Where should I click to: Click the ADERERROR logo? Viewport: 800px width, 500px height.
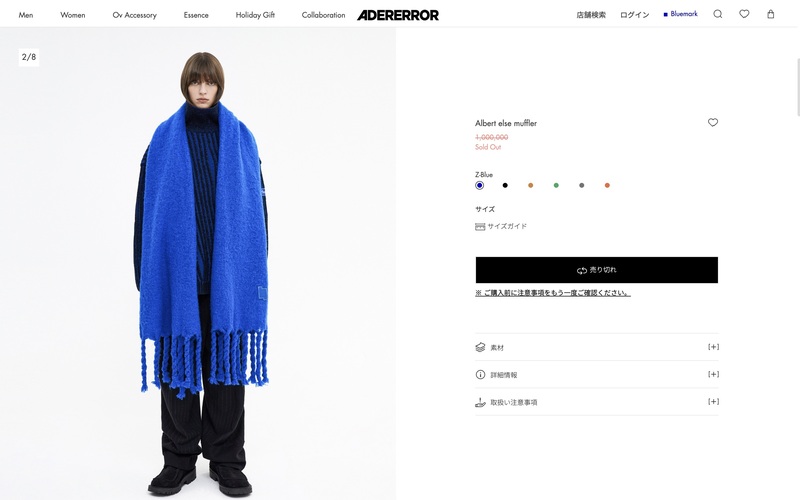[x=398, y=15]
